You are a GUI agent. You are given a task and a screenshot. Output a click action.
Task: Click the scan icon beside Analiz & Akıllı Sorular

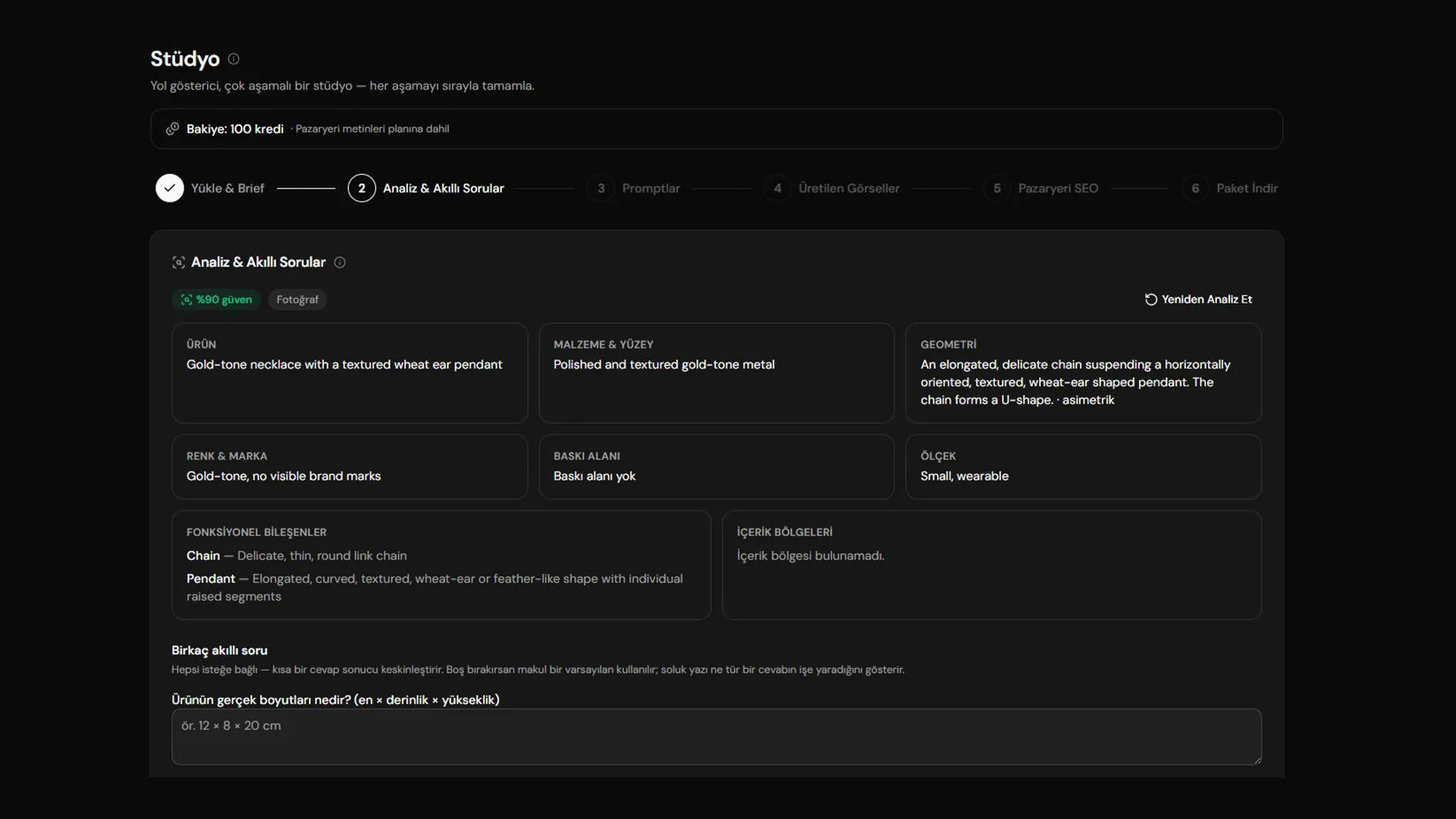179,262
